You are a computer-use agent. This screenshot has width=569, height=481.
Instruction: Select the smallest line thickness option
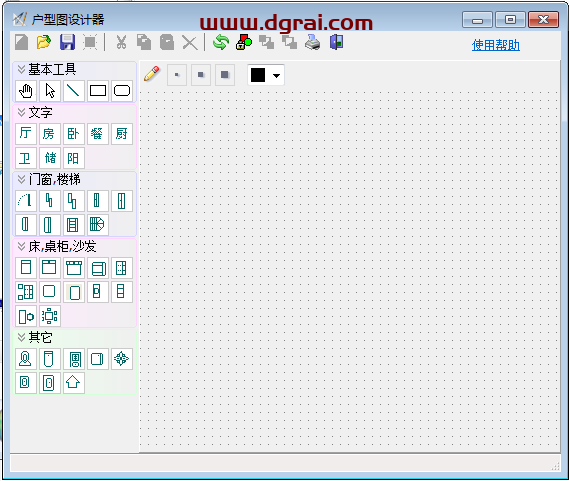tap(177, 75)
